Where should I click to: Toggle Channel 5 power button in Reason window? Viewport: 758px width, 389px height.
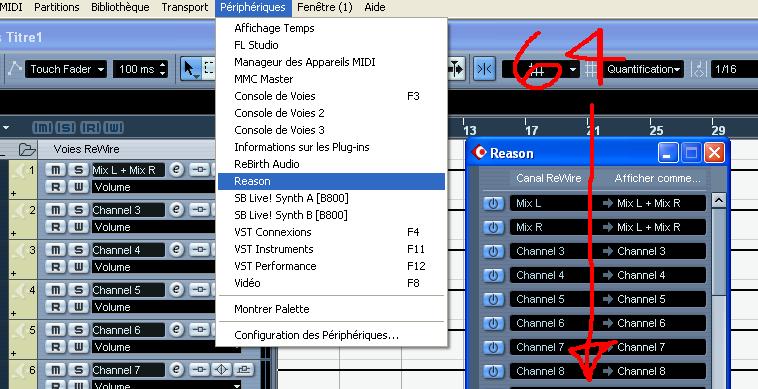pos(493,299)
